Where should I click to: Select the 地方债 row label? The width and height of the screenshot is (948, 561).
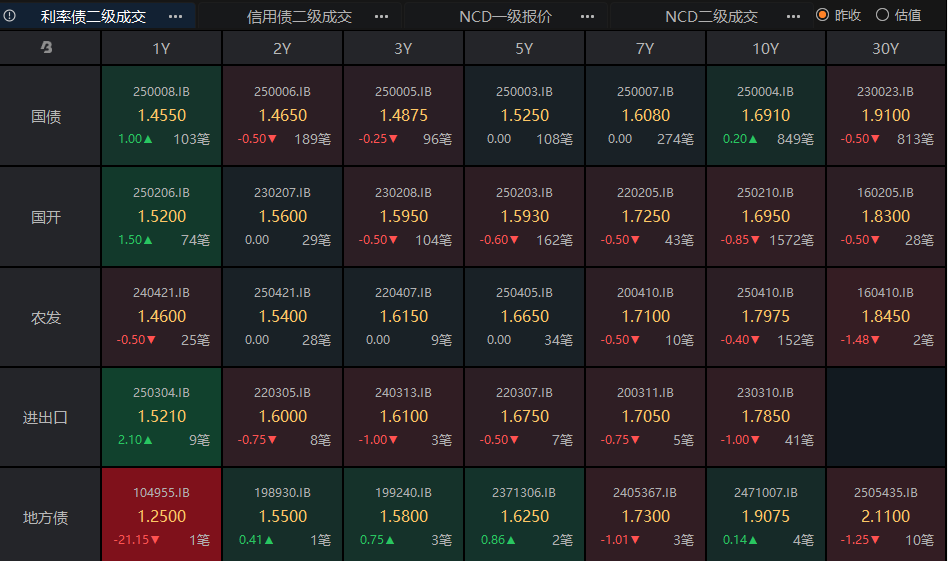pyautogui.click(x=45, y=518)
